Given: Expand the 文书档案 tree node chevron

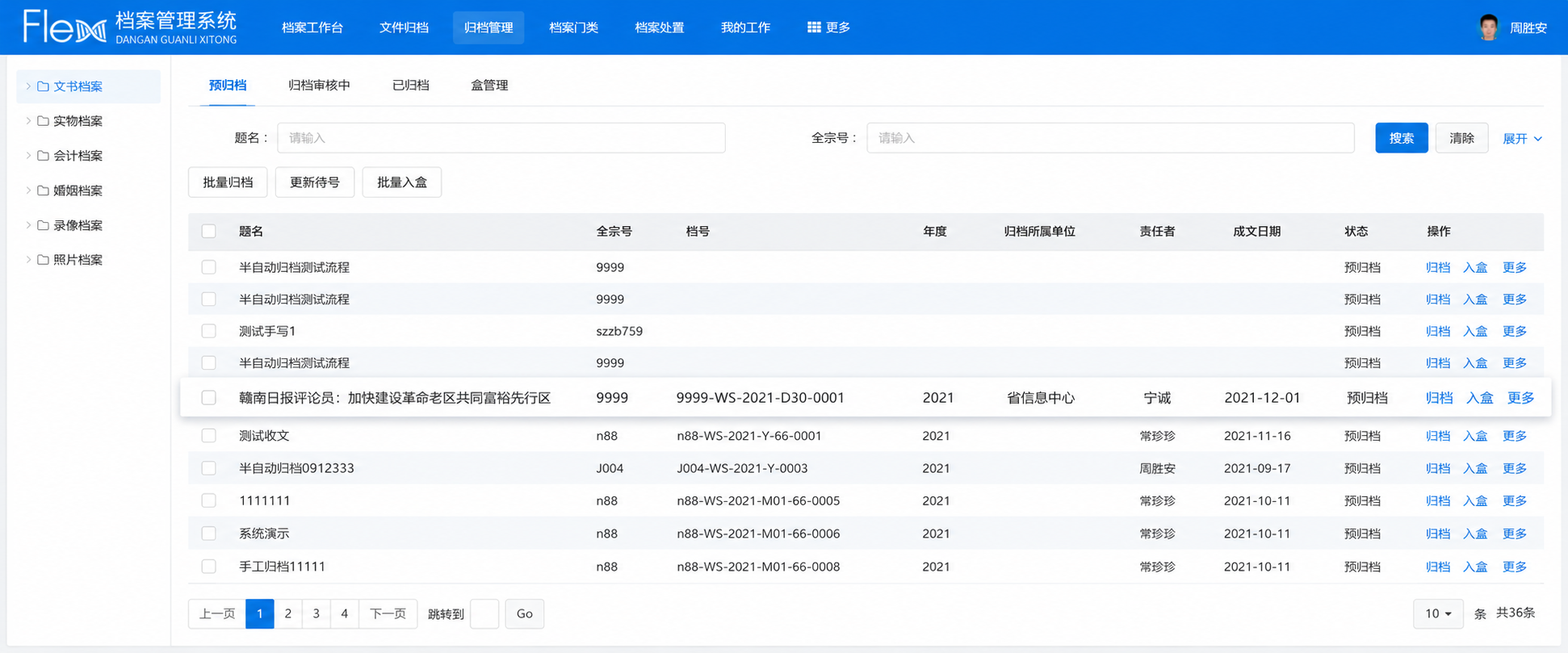Looking at the screenshot, I should [28, 86].
